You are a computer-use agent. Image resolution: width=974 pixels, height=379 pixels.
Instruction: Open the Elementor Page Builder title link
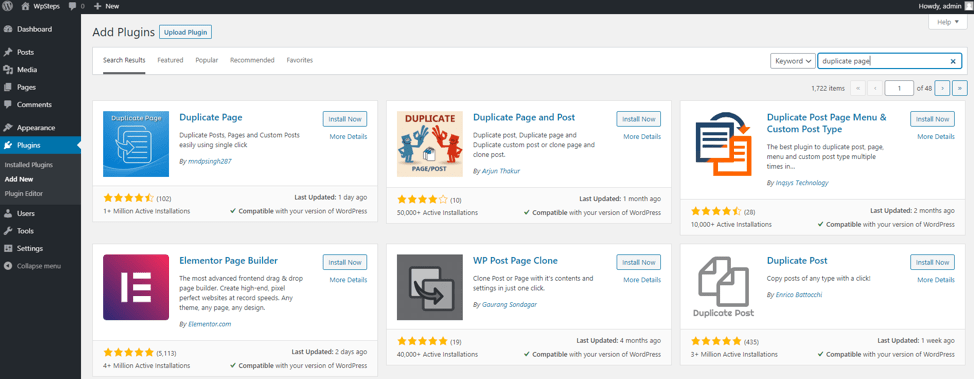click(x=228, y=261)
